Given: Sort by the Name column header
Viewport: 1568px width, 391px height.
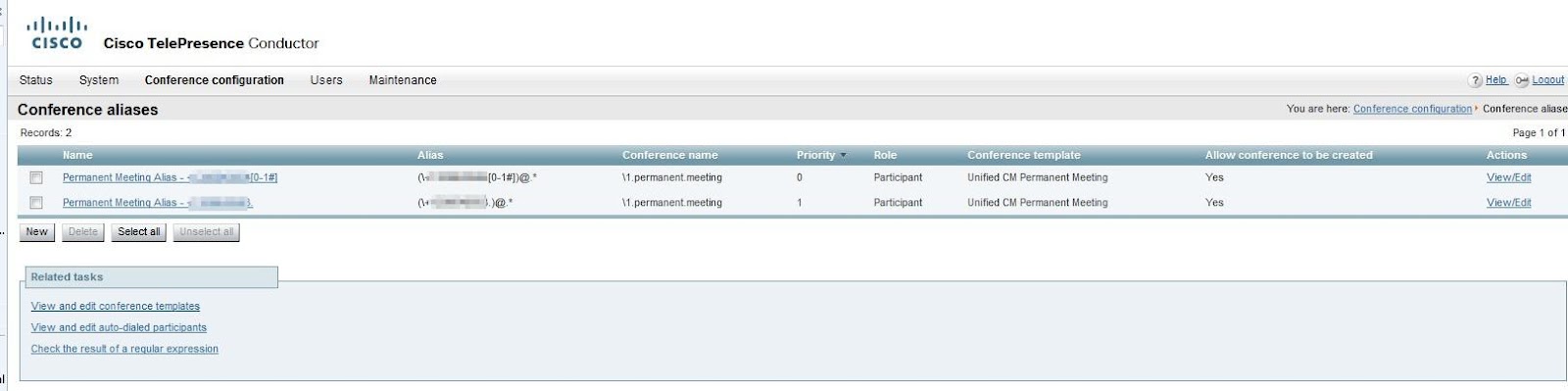Looking at the screenshot, I should click(77, 156).
